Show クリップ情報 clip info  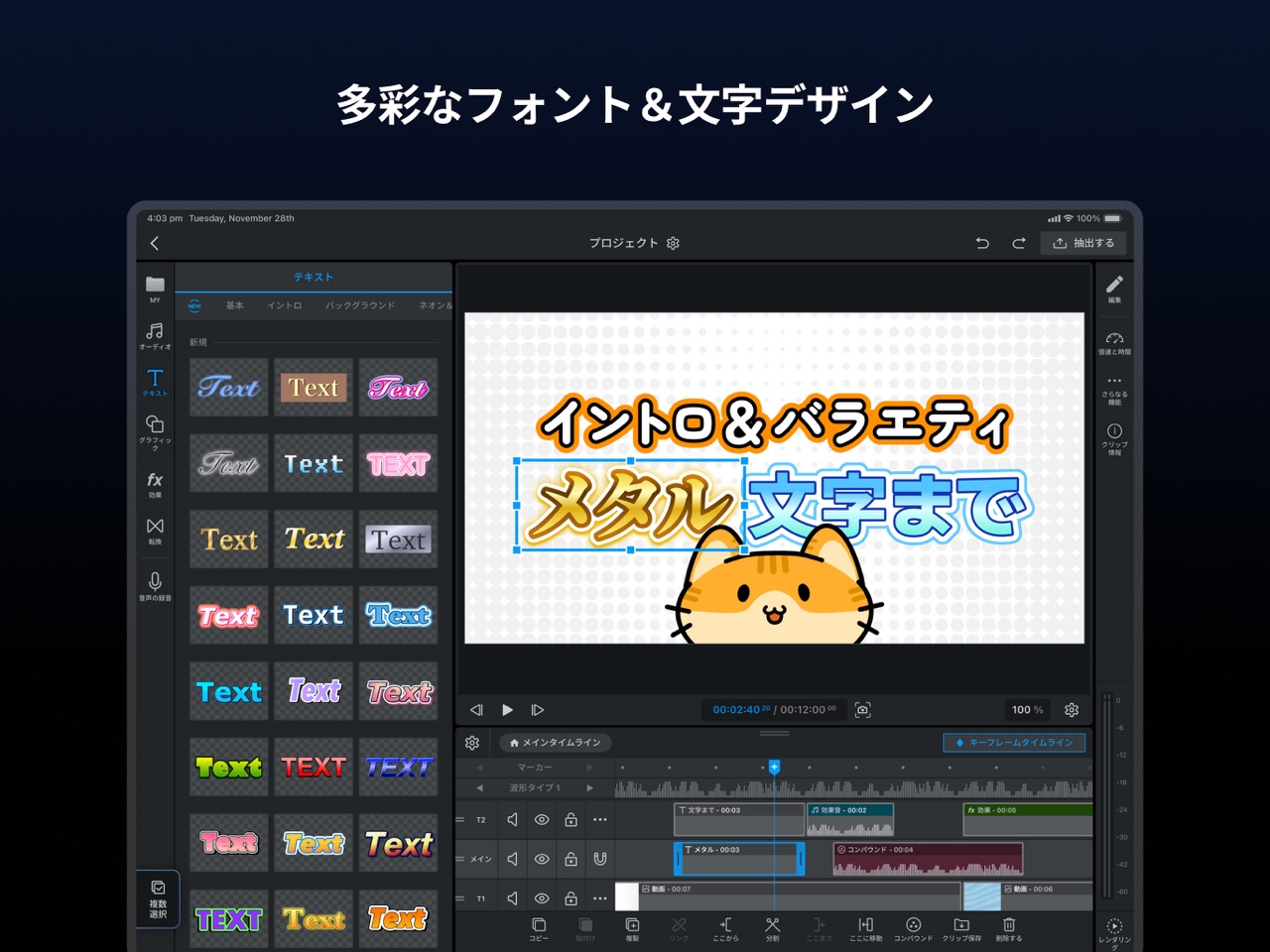pyautogui.click(x=1114, y=438)
